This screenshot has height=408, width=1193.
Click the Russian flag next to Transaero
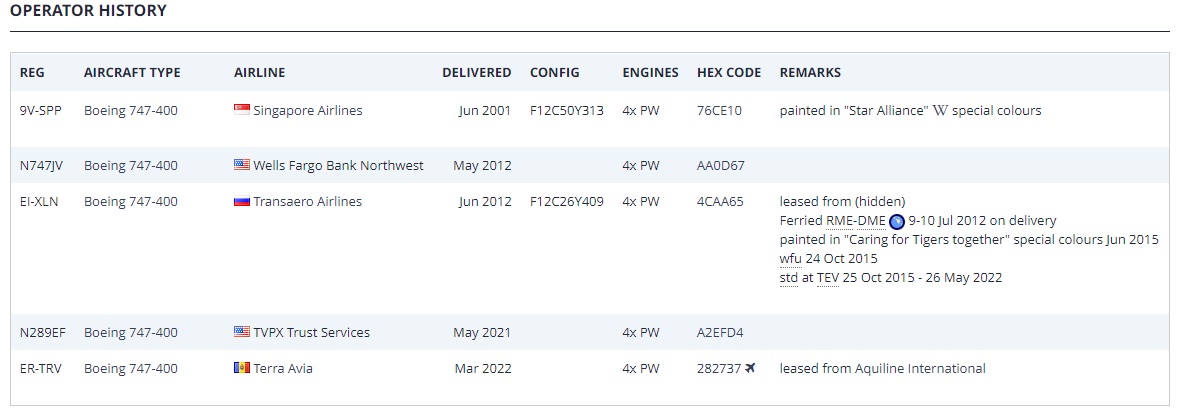tap(241, 201)
